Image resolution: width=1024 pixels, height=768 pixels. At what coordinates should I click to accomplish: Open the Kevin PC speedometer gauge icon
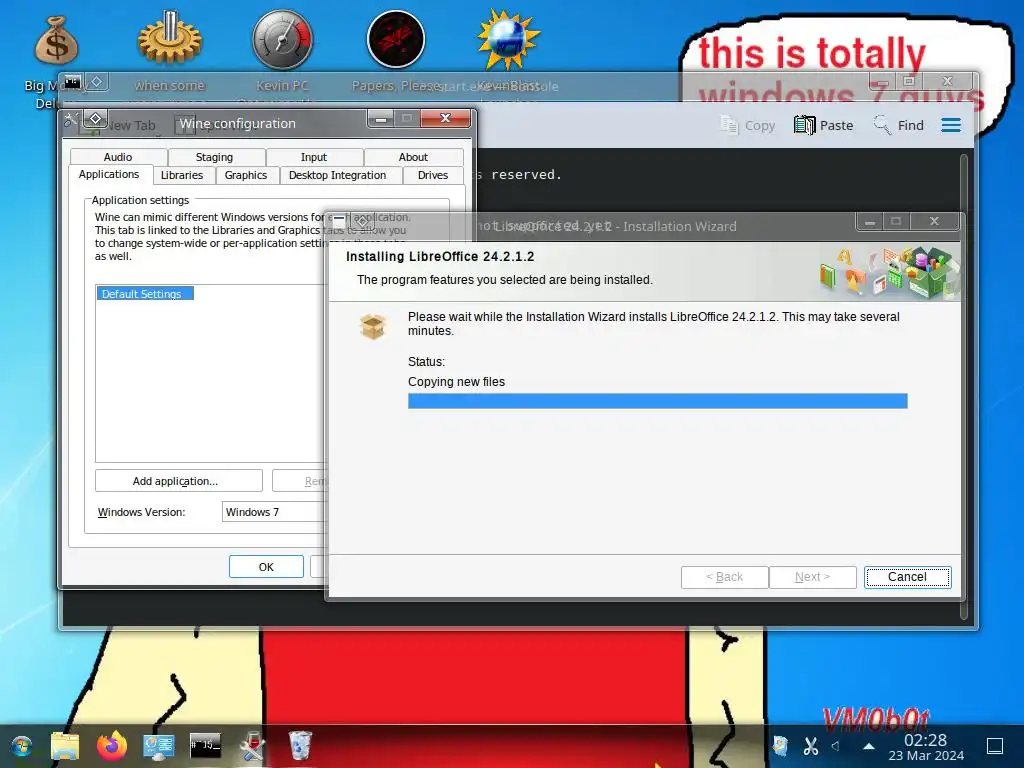283,40
